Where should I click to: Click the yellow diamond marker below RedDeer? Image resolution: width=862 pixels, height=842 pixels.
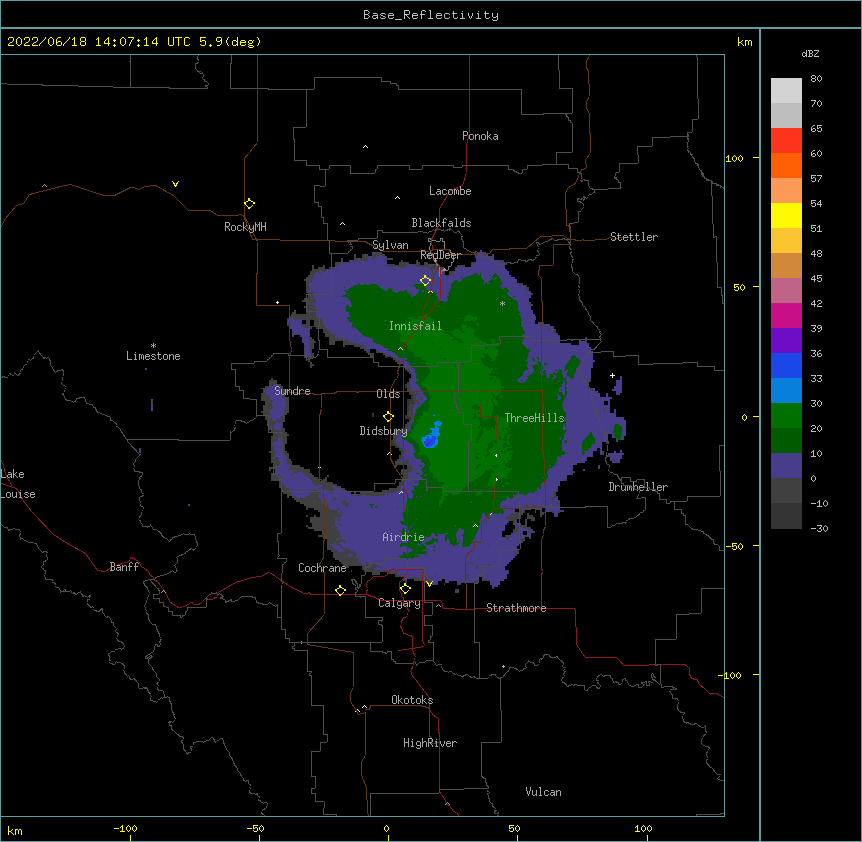point(425,281)
